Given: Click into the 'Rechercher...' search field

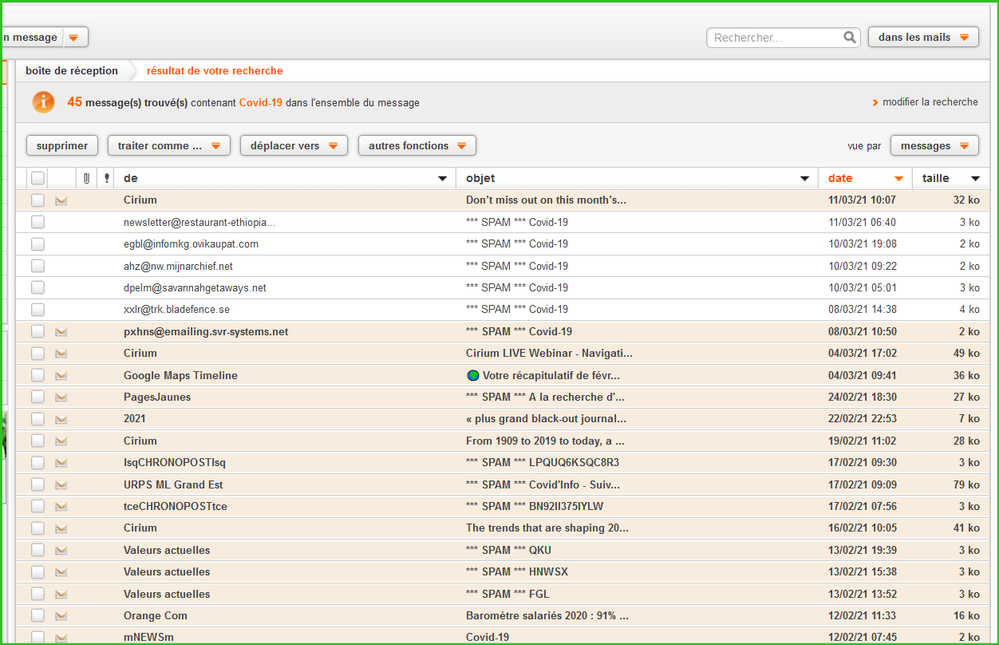Looking at the screenshot, I should tap(775, 38).
